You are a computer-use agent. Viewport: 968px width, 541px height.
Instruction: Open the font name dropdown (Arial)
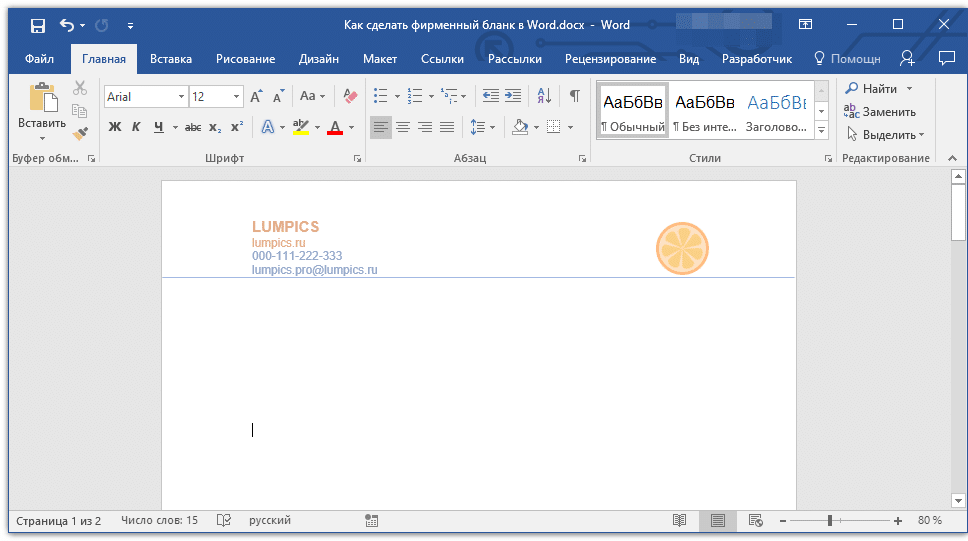pyautogui.click(x=181, y=97)
